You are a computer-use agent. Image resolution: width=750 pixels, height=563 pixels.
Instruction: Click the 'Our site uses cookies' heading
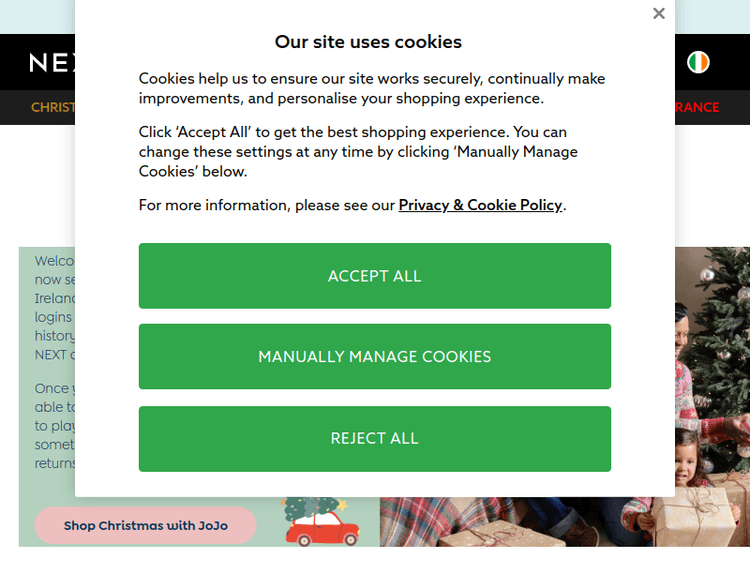(368, 42)
